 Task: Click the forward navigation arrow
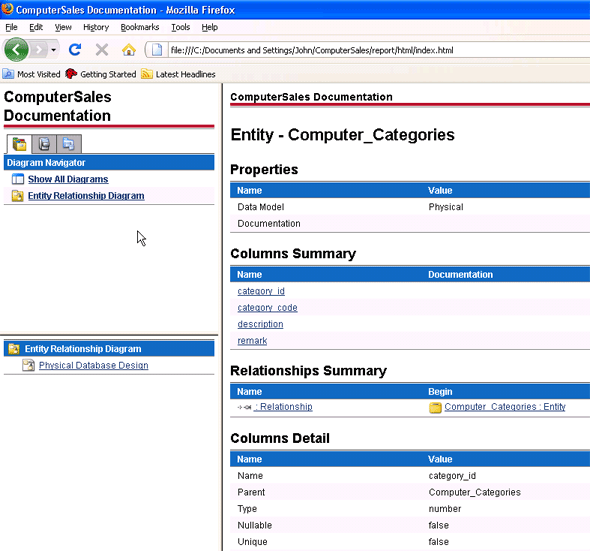[x=39, y=49]
